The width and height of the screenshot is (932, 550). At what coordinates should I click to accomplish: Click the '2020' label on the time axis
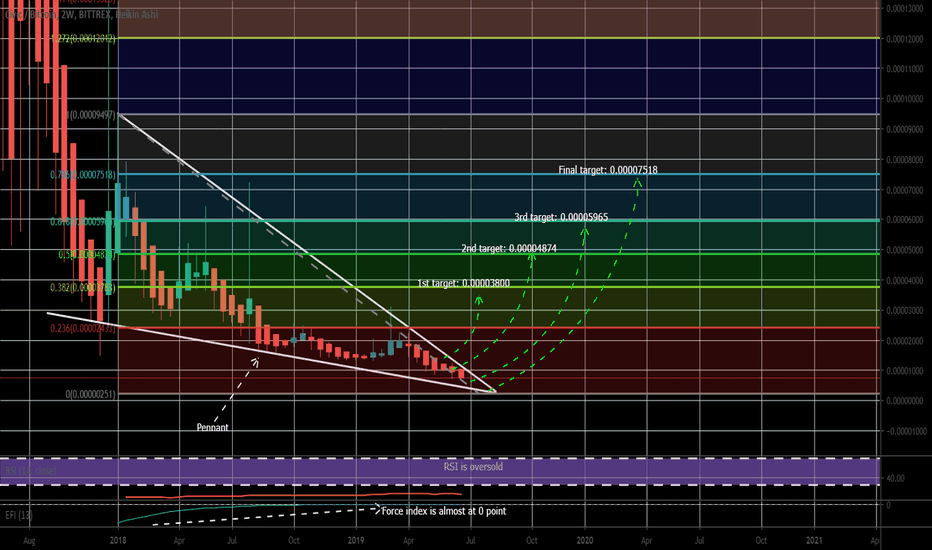tap(585, 540)
